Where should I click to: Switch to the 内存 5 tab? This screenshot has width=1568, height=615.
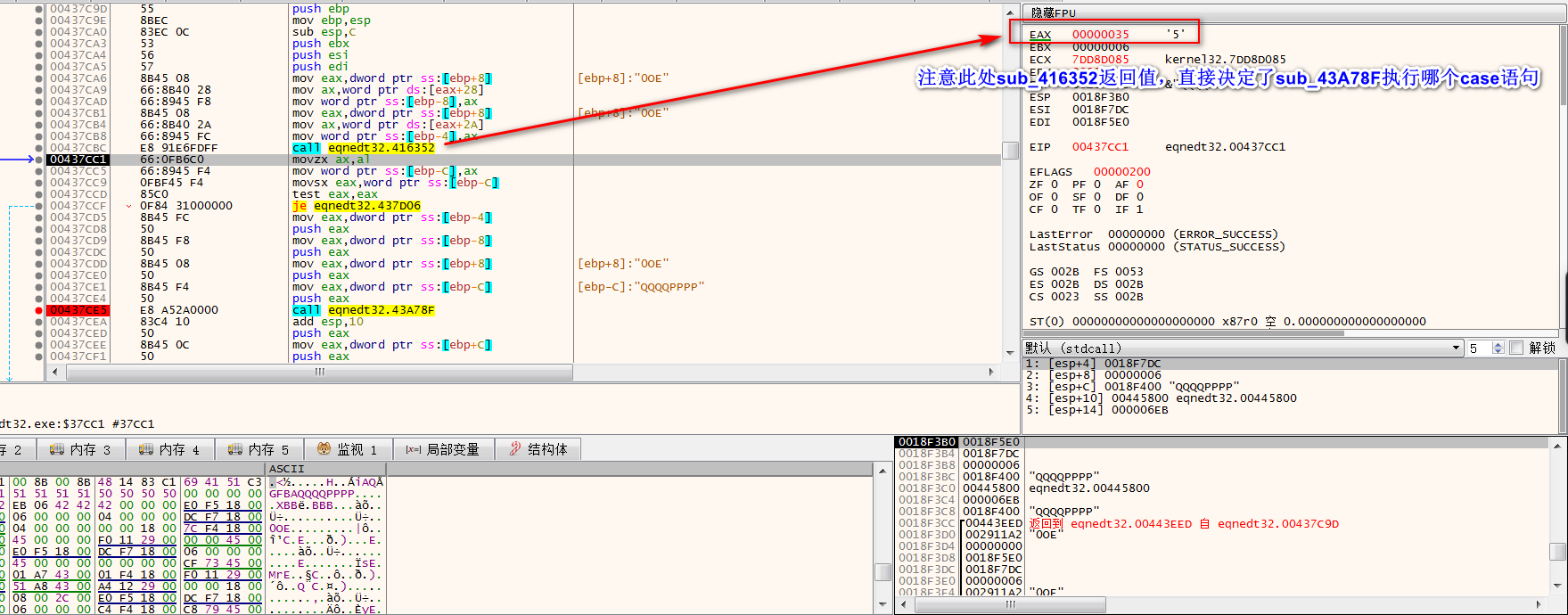click(259, 449)
